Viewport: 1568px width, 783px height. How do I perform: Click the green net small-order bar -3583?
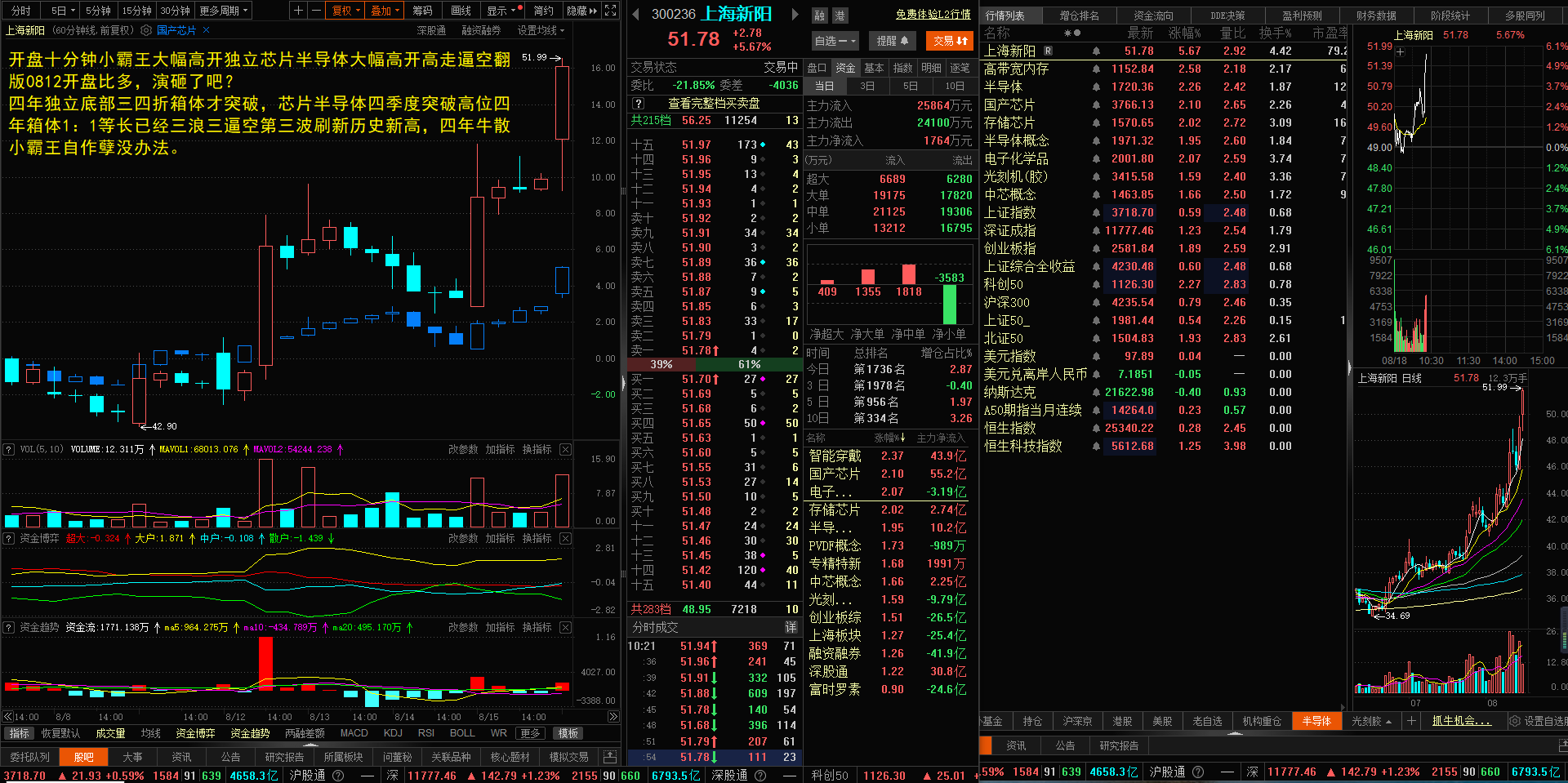pyautogui.click(x=949, y=305)
